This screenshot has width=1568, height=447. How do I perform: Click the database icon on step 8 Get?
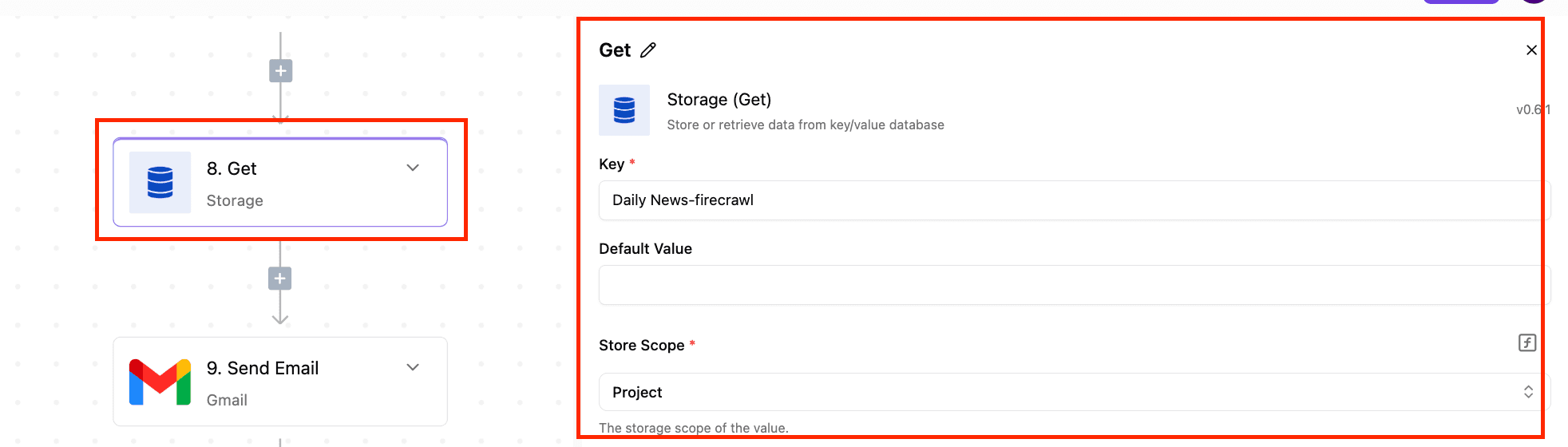coord(160,183)
